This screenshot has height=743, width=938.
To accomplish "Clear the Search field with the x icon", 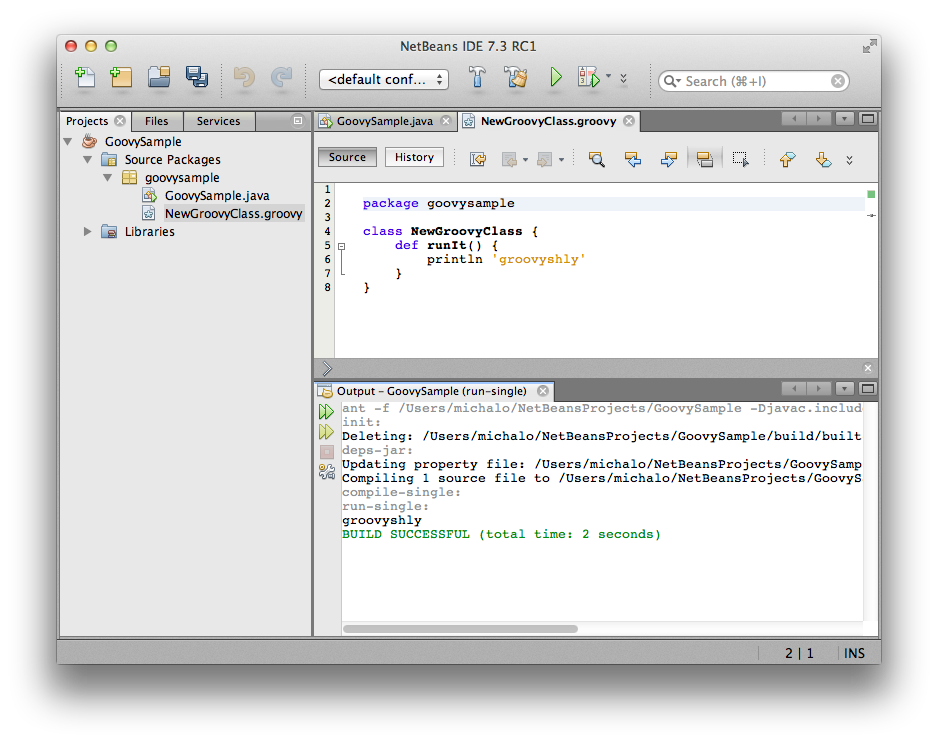I will click(x=838, y=81).
